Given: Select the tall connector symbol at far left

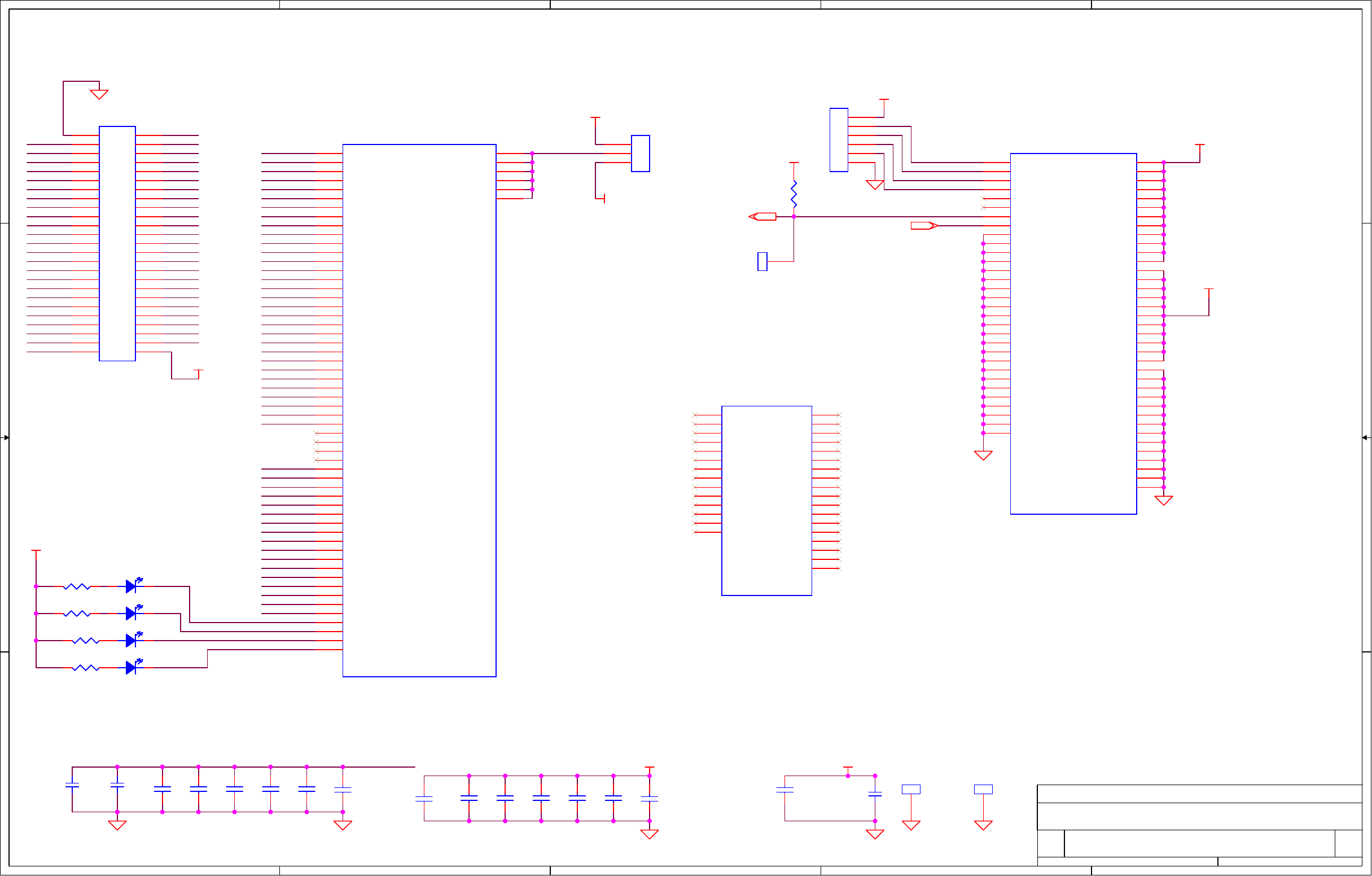Looking at the screenshot, I should pyautogui.click(x=117, y=243).
